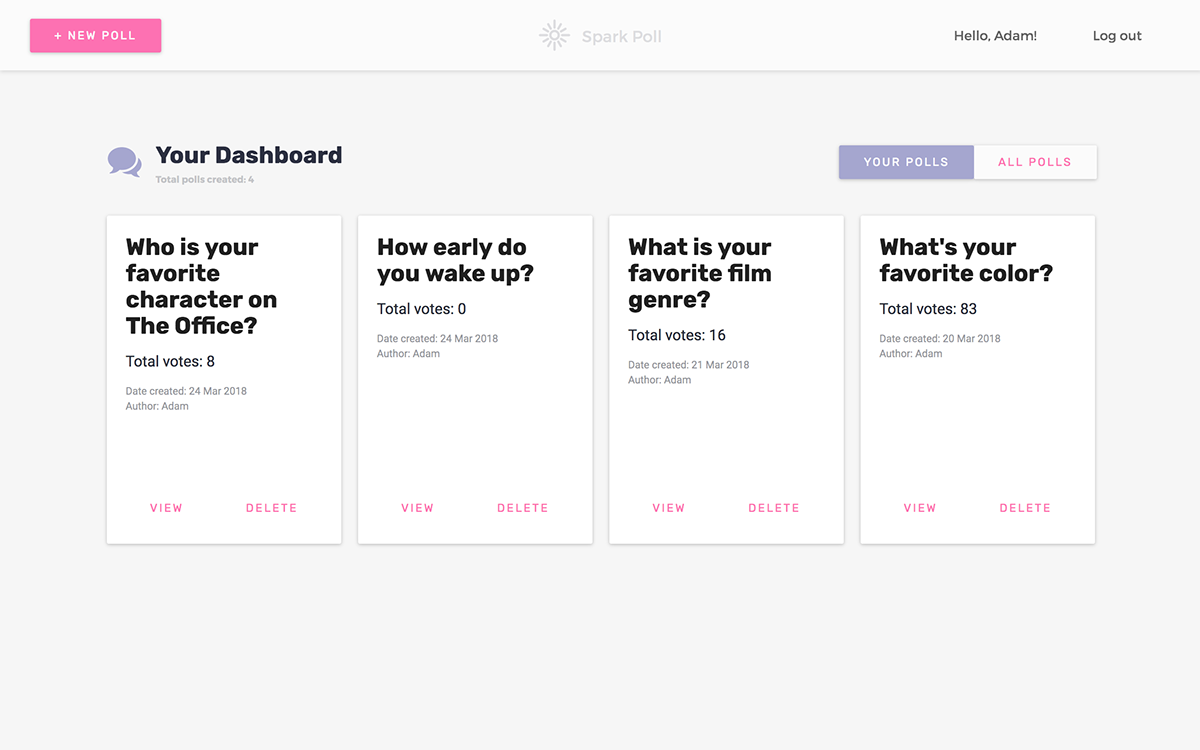Click the Spark Poll title text

[622, 37]
